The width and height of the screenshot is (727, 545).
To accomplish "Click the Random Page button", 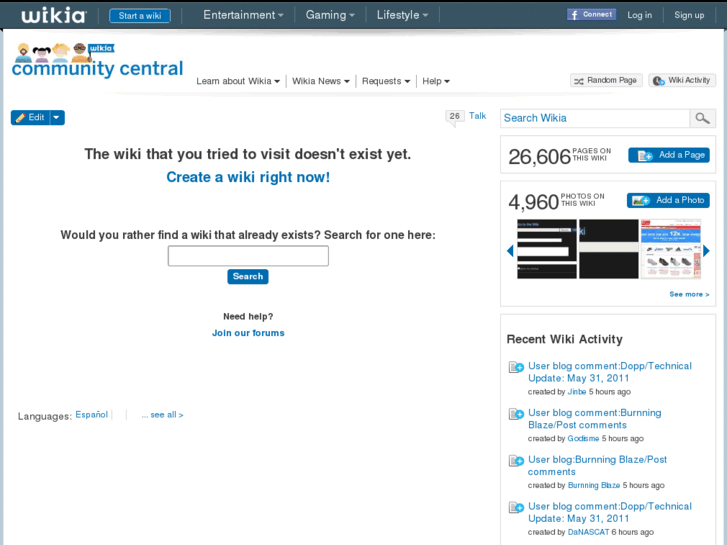I will pos(606,80).
